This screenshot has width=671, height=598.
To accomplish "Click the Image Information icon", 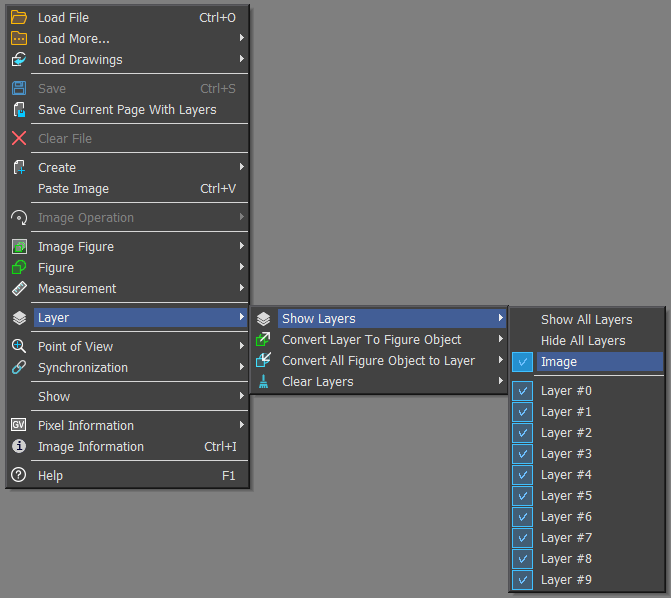I will pyautogui.click(x=19, y=447).
